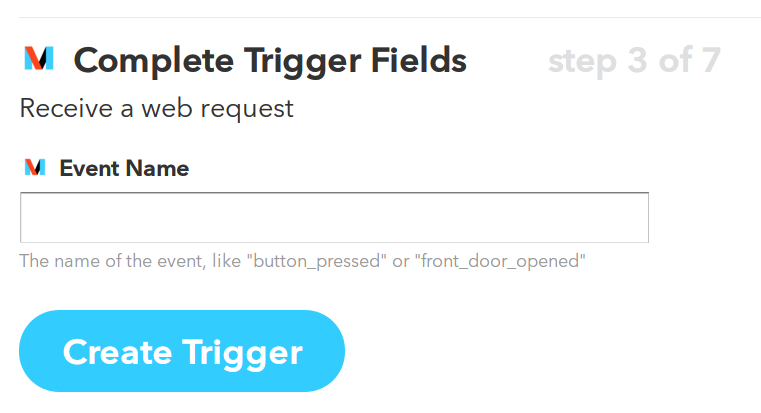Click the "step 3 of 7" progress indicator
The width and height of the screenshot is (761, 413).
(x=634, y=61)
